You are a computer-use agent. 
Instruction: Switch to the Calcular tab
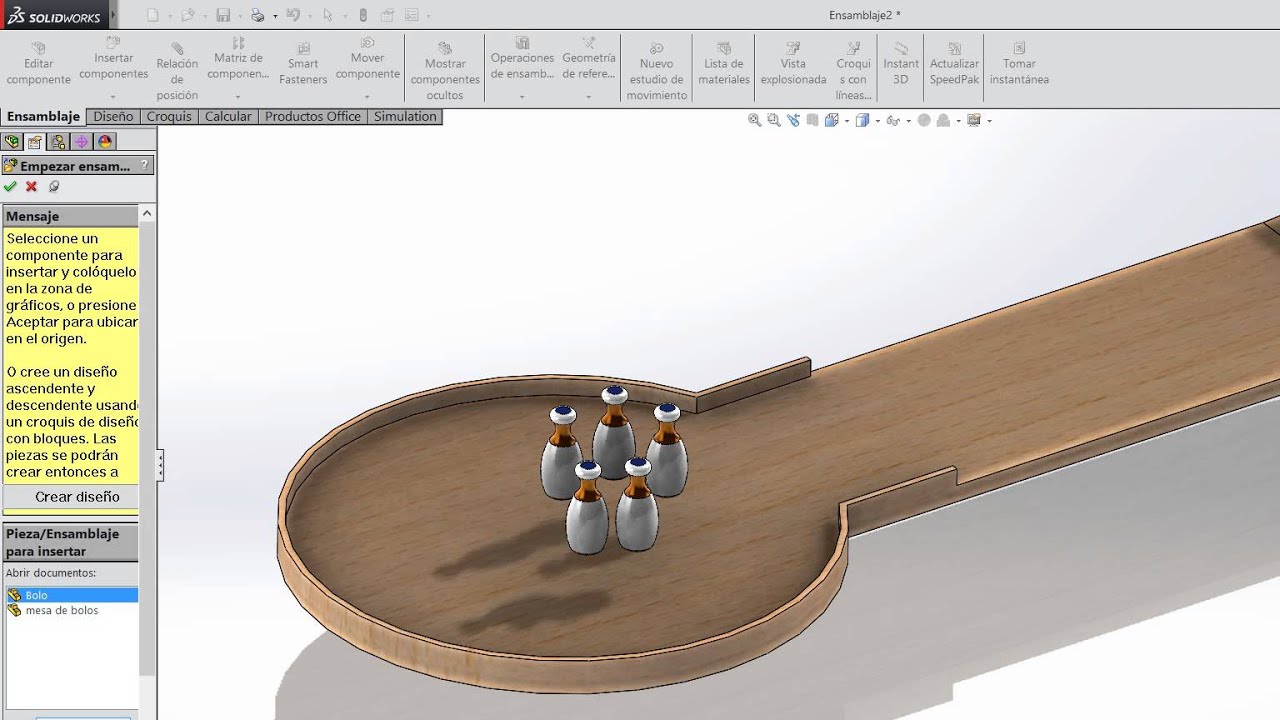click(x=228, y=117)
